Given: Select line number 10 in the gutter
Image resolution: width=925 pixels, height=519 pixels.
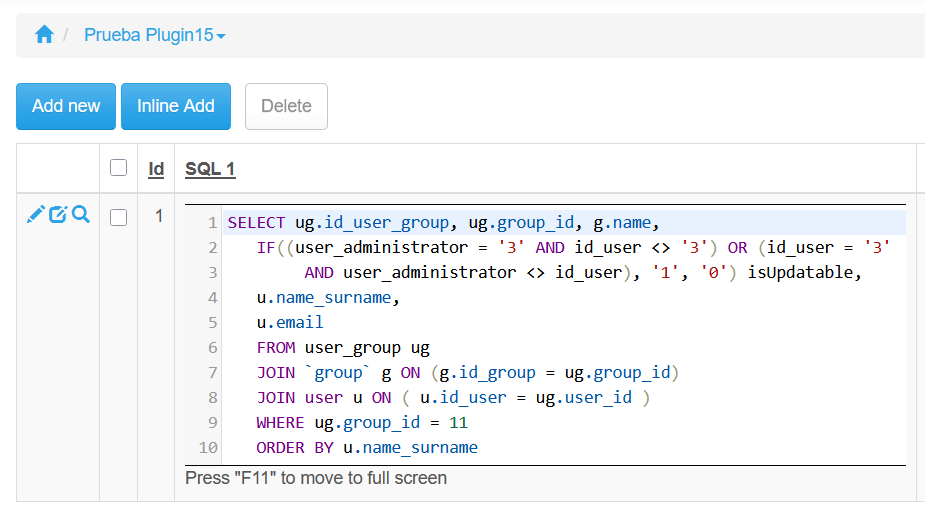Looking at the screenshot, I should [208, 448].
